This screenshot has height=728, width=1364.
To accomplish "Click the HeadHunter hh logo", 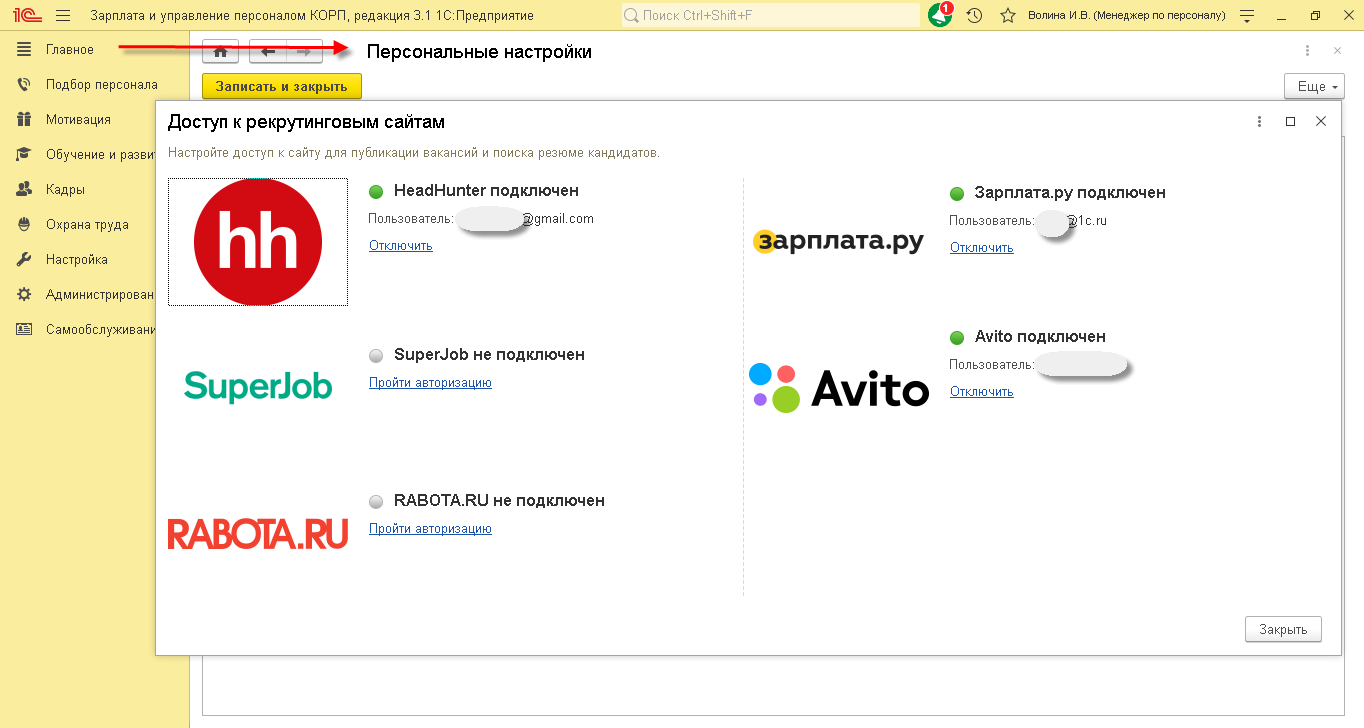I will pyautogui.click(x=258, y=242).
